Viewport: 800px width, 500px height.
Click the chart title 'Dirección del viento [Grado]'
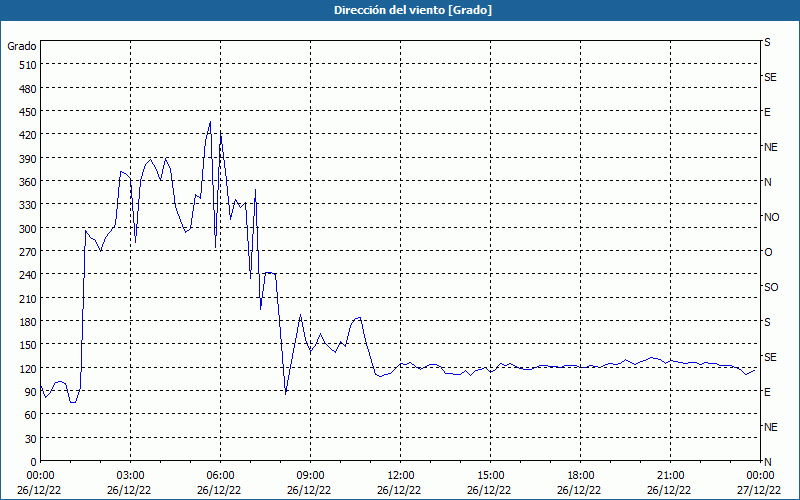point(413,10)
